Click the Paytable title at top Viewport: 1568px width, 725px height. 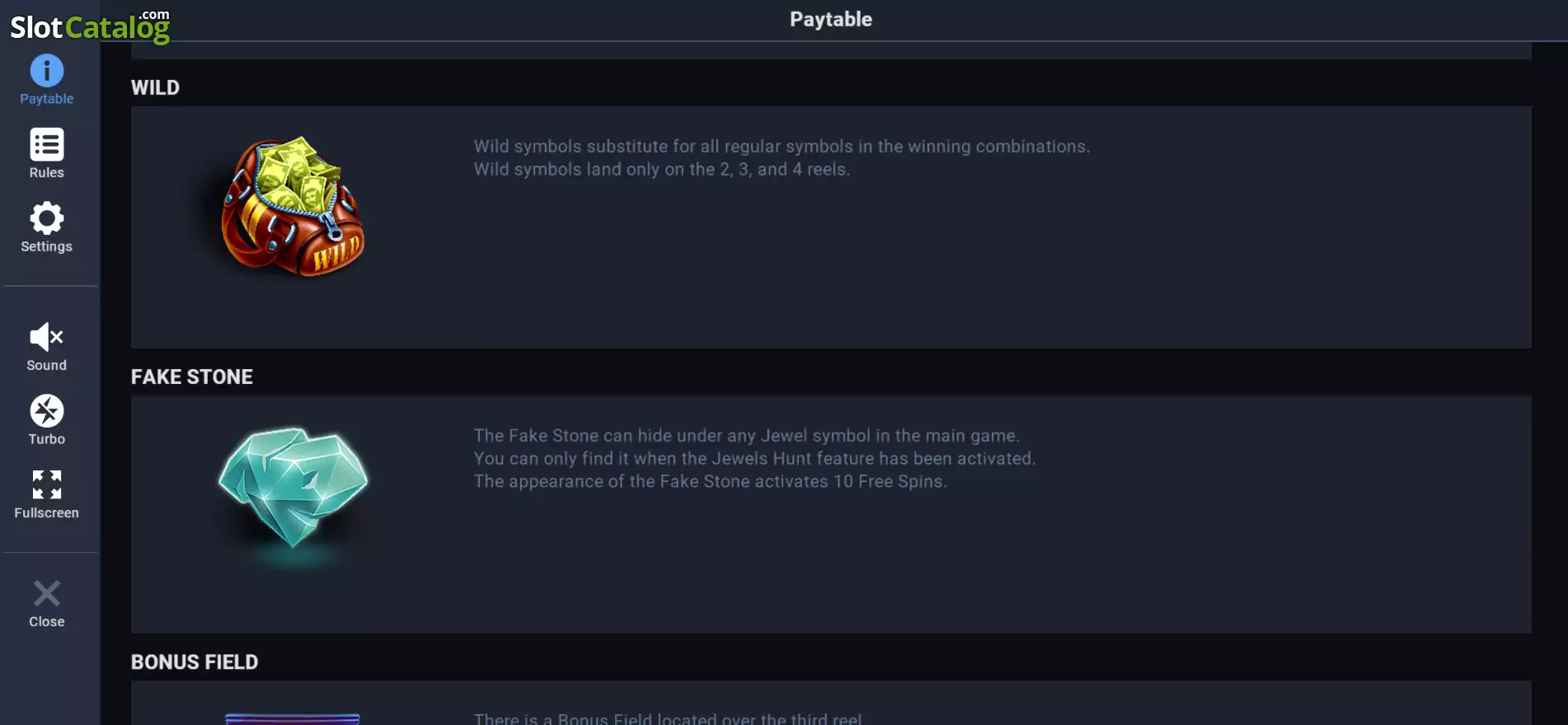click(x=831, y=19)
